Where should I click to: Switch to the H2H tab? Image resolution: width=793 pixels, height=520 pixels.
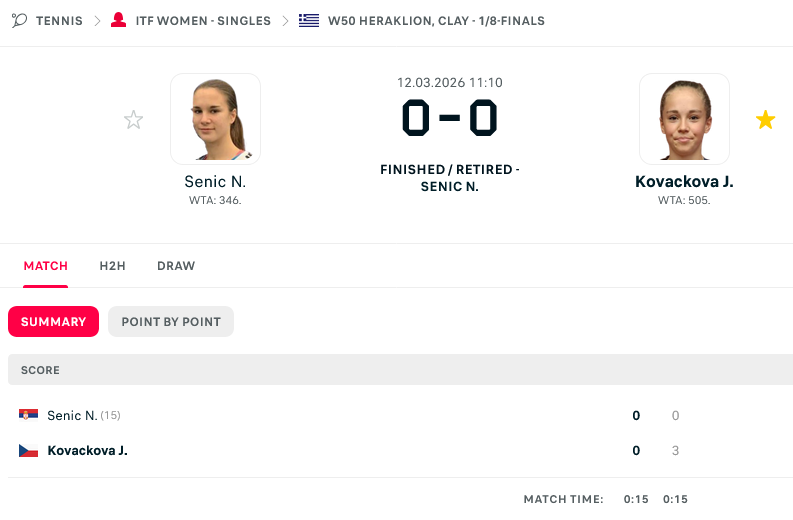pos(112,266)
